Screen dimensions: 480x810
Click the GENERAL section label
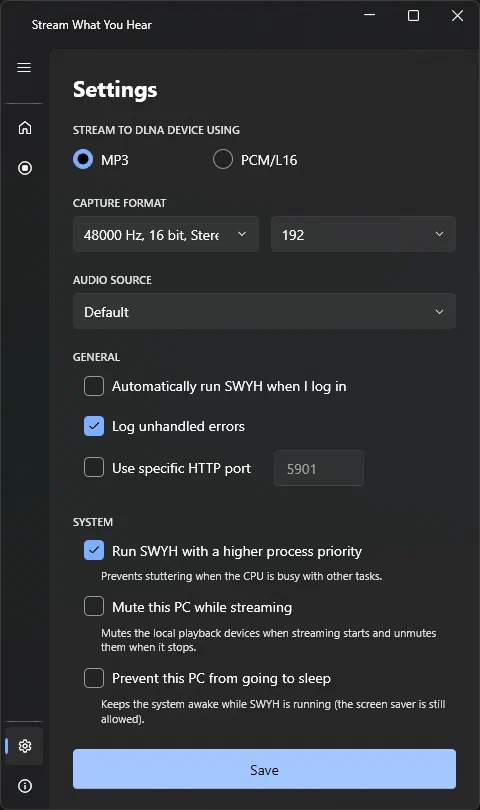(x=96, y=357)
